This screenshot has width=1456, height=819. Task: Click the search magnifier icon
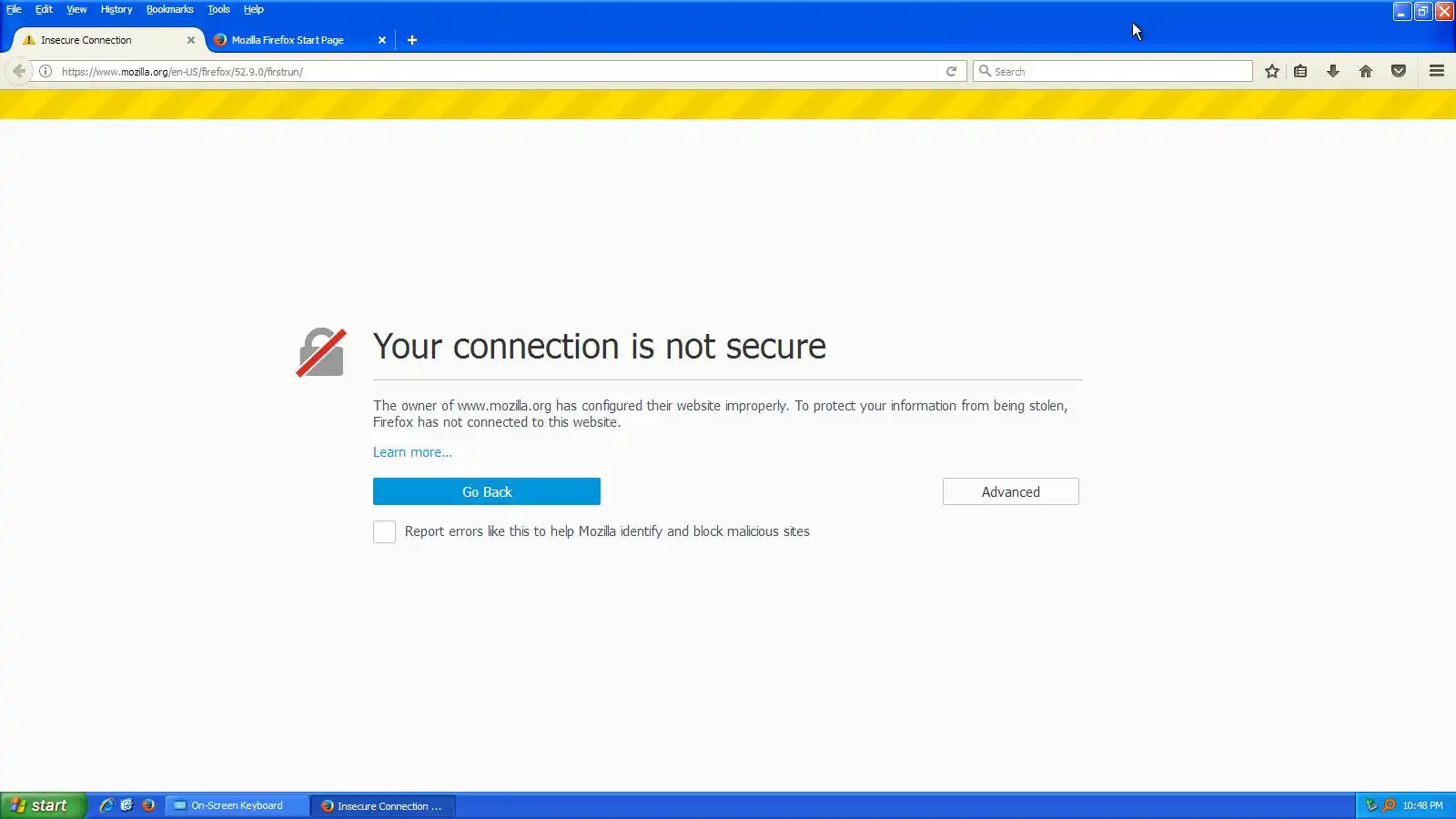pos(985,71)
